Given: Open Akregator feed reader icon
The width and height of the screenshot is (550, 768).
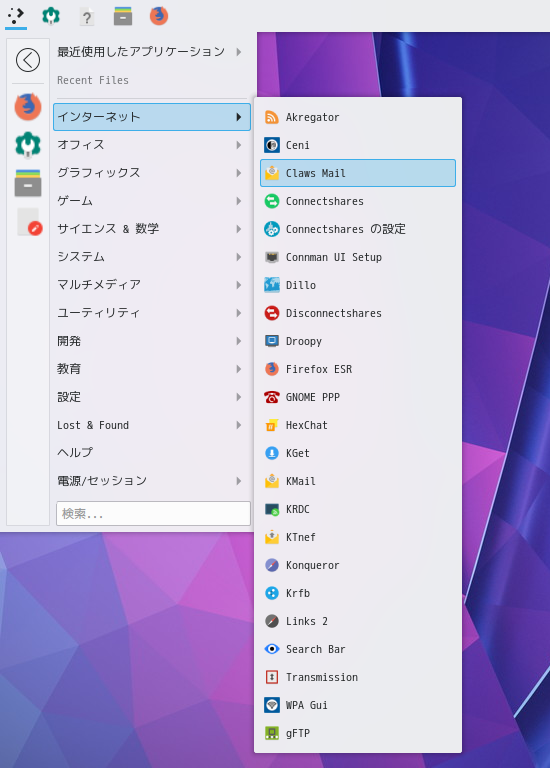Looking at the screenshot, I should (x=272, y=117).
